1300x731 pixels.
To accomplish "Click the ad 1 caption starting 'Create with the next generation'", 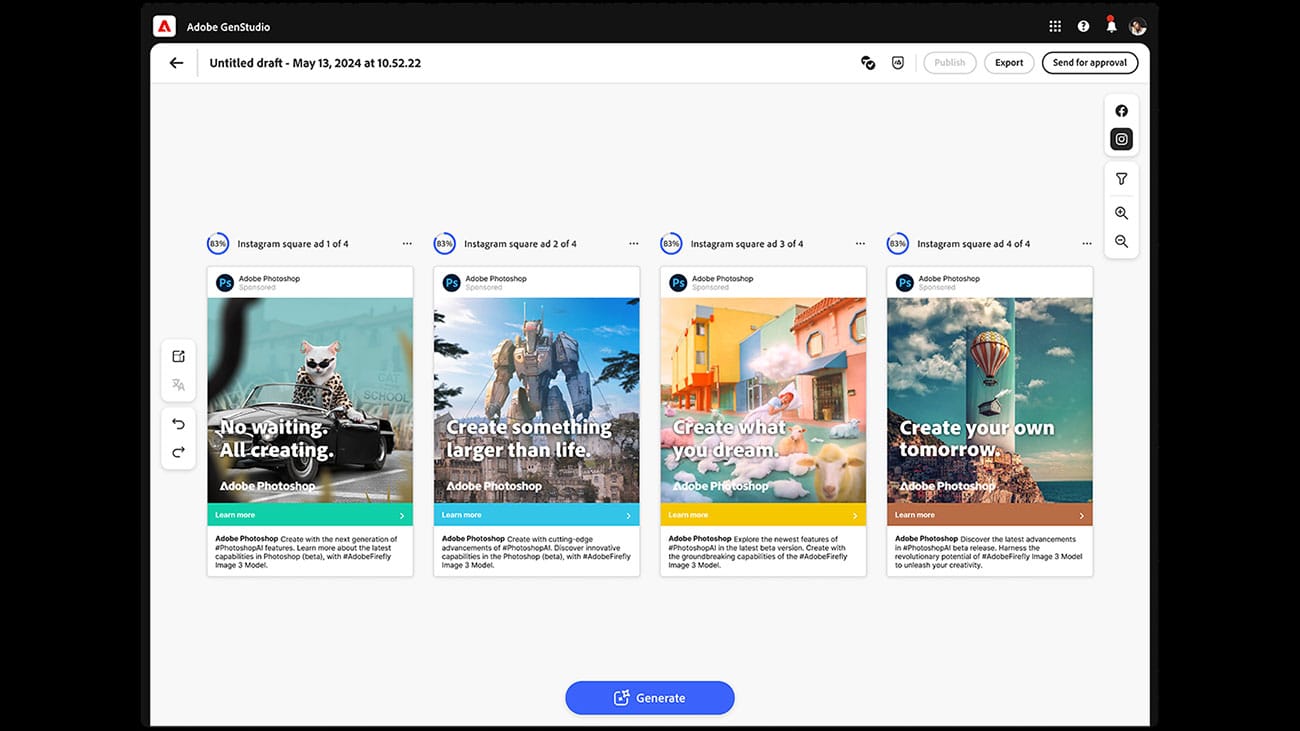I will click(x=308, y=552).
